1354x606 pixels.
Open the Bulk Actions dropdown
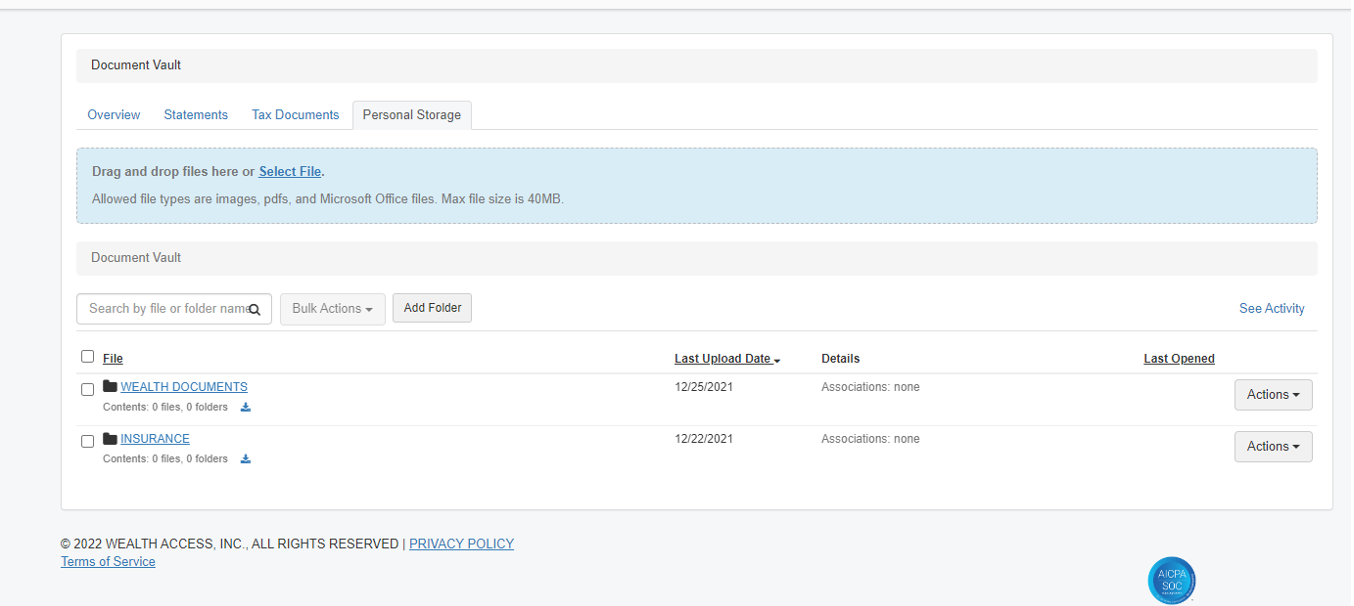(332, 308)
